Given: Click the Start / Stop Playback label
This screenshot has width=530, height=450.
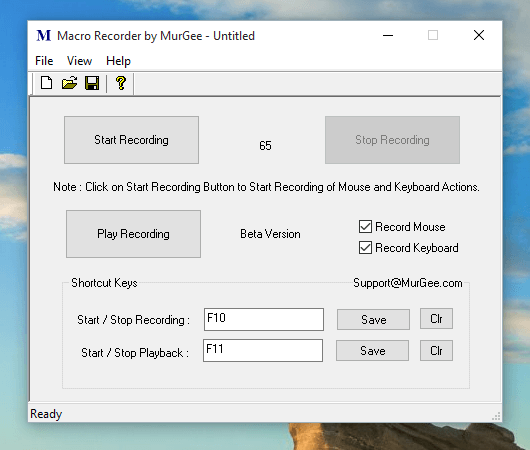Looking at the screenshot, I should 135,353.
